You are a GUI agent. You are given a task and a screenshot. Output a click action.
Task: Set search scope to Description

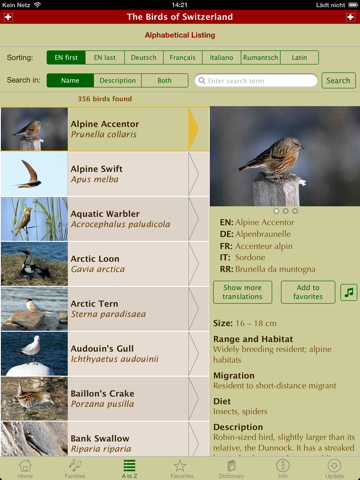118,81
